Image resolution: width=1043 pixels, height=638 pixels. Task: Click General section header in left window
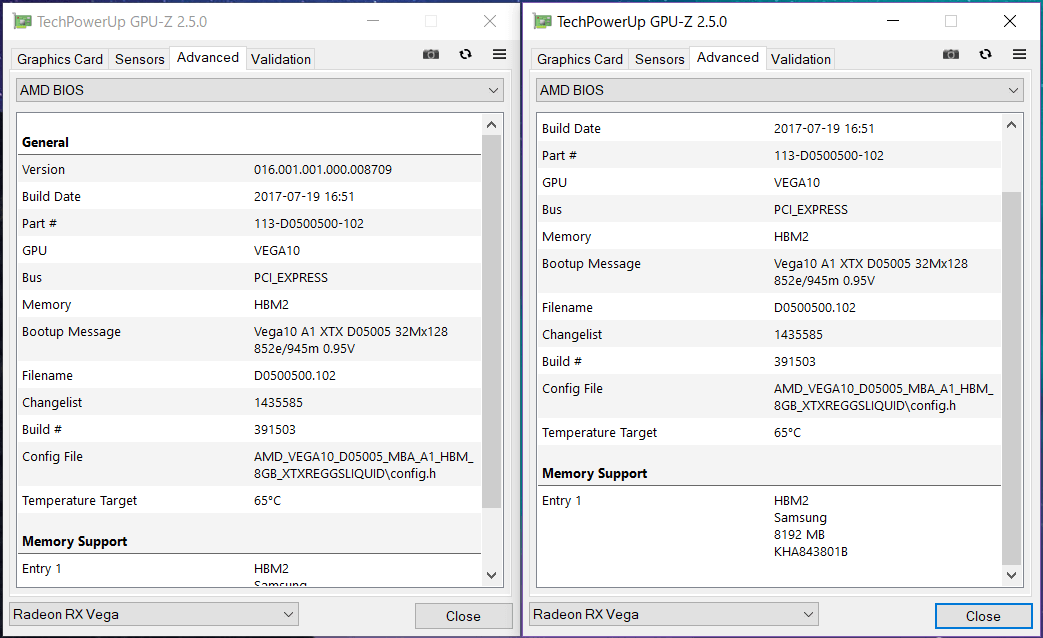click(x=45, y=142)
